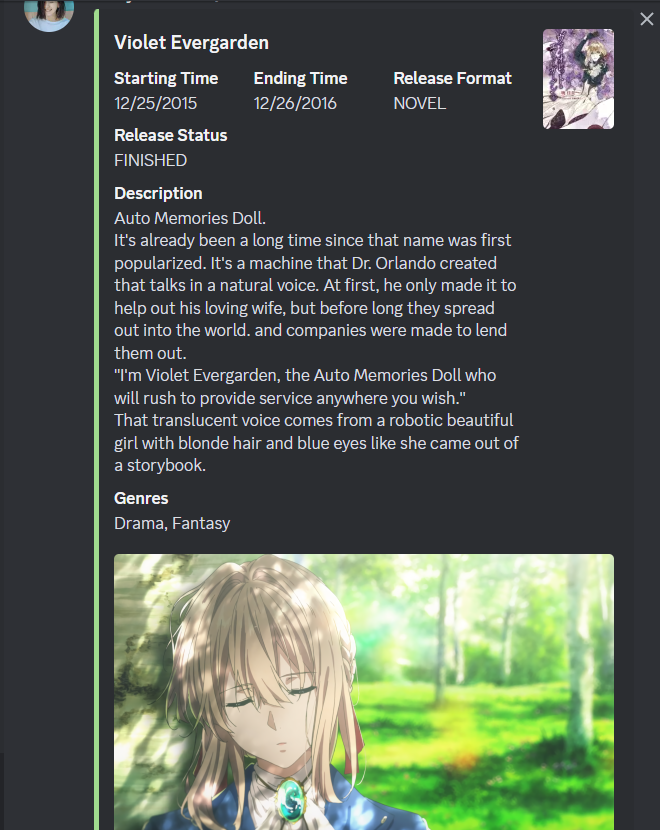Close the embed with the X icon
Screen dimensions: 660x830
coord(646,19)
